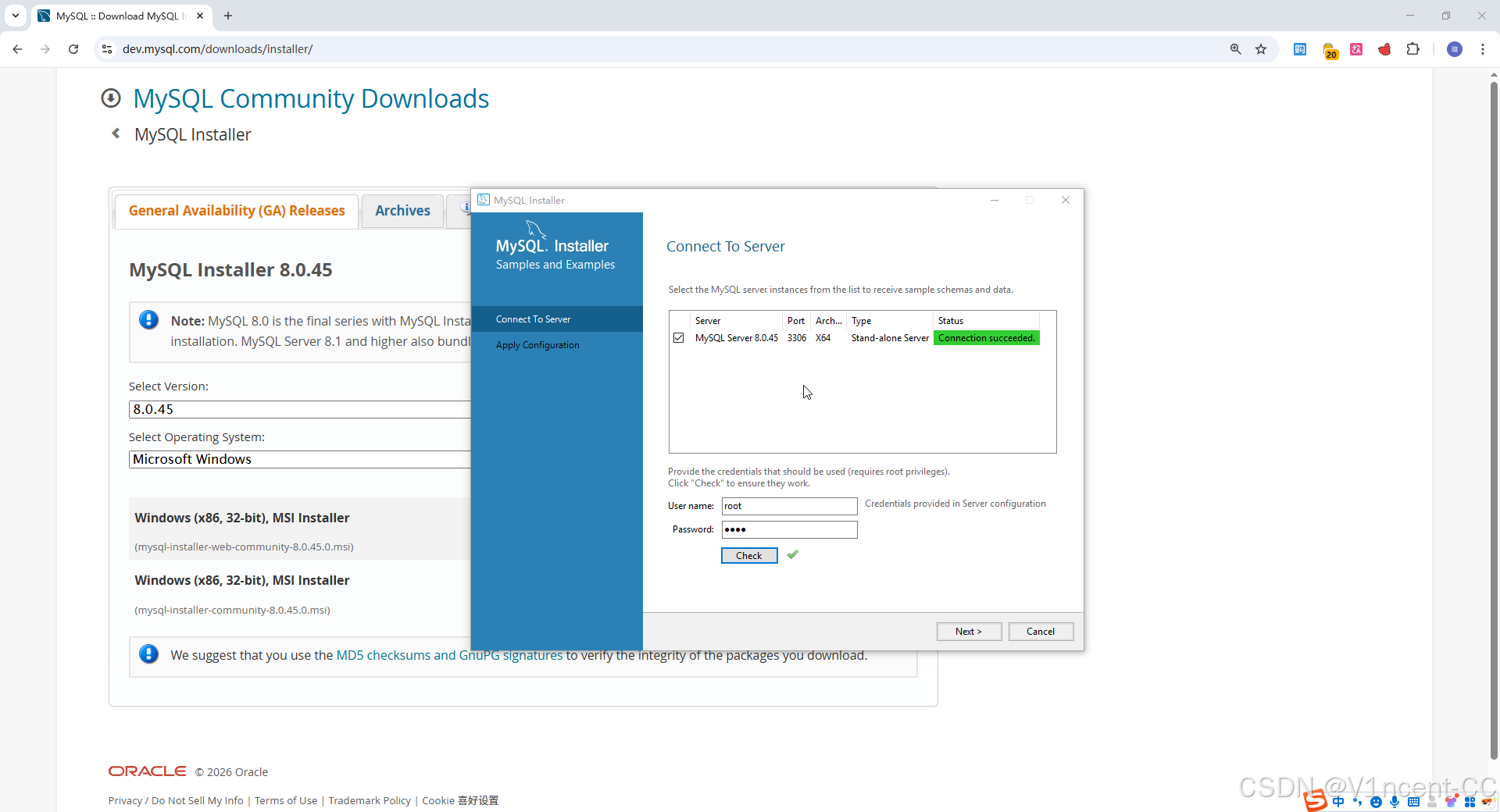Viewport: 1500px width, 812px height.
Task: Open the Cookie preferences link
Action: coord(460,800)
